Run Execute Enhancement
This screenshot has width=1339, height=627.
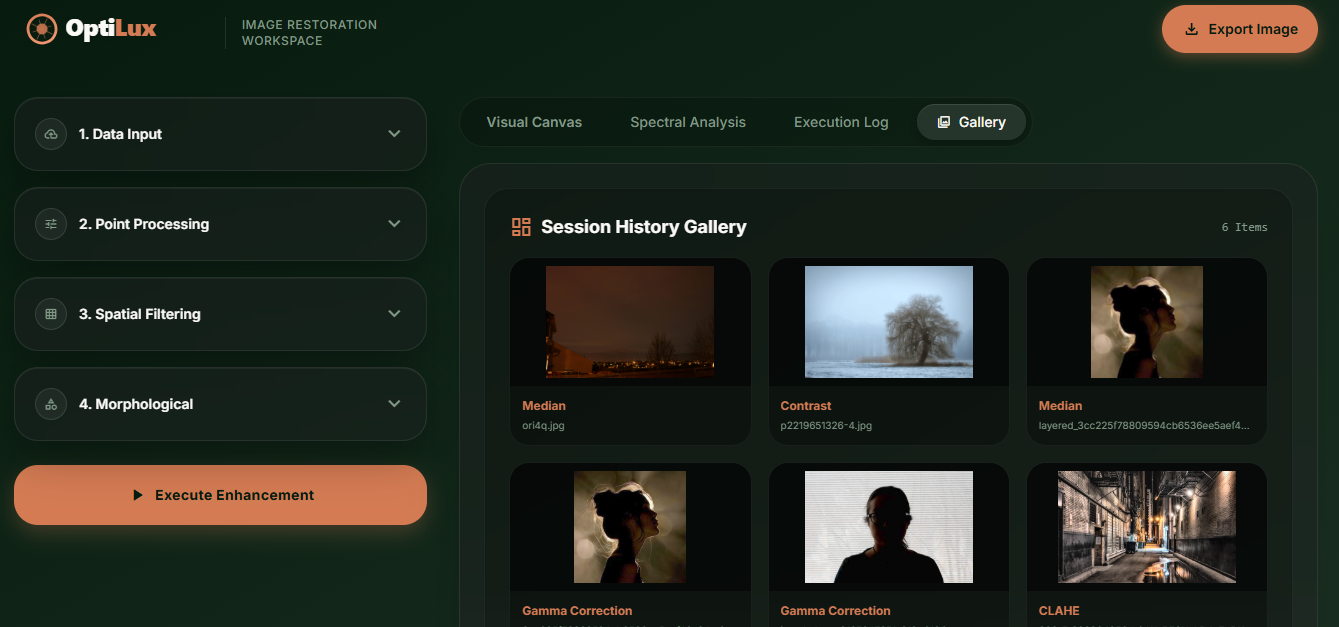tap(220, 495)
